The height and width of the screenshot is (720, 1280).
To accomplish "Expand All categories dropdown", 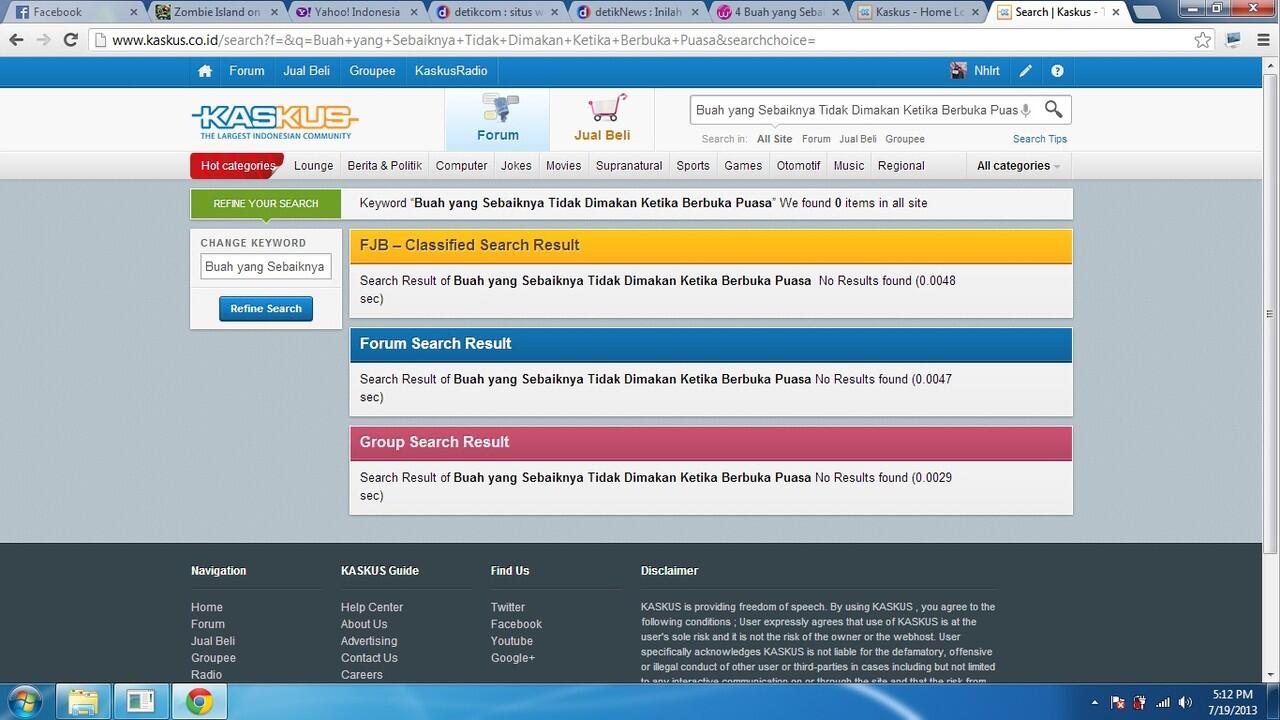I will point(1018,166).
